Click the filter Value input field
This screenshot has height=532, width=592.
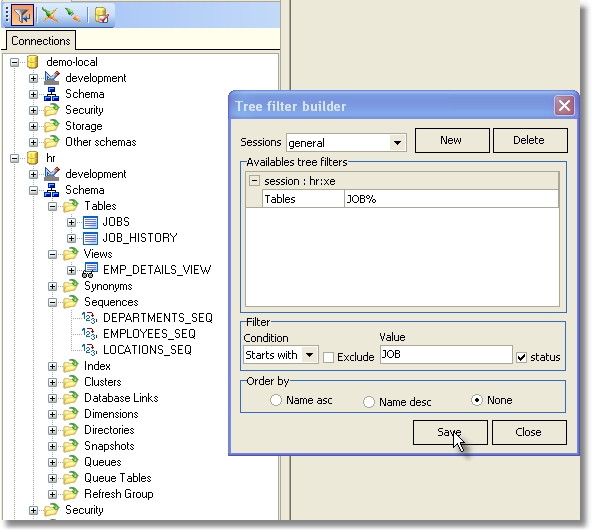pos(446,355)
